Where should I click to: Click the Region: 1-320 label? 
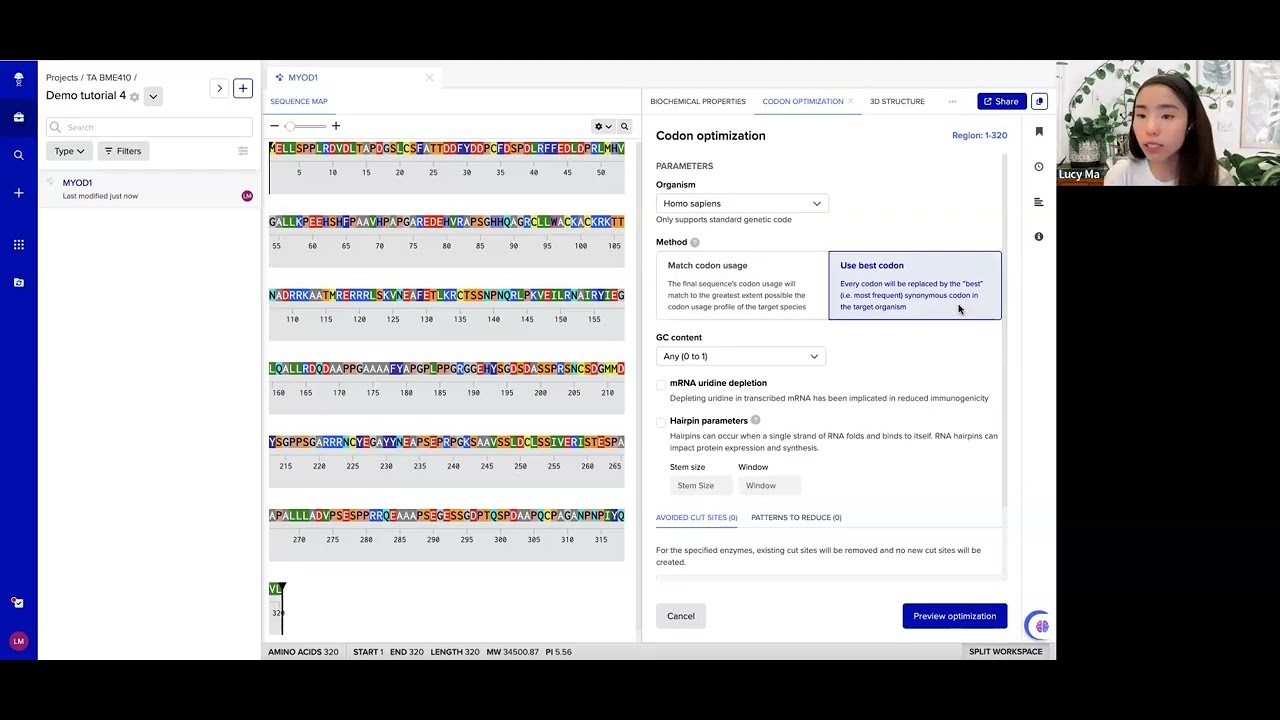click(x=980, y=135)
